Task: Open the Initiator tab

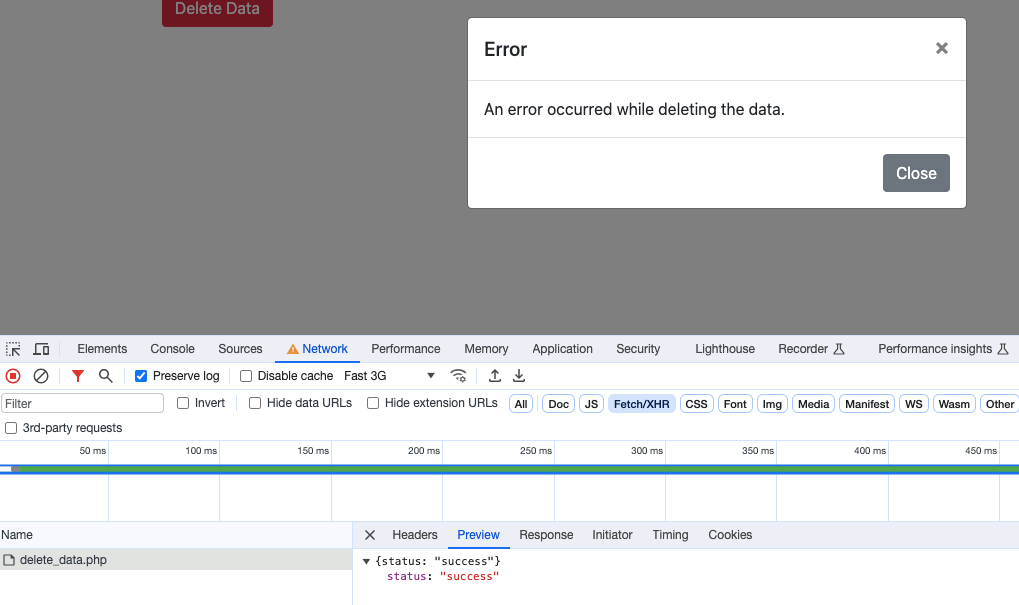Action: click(612, 535)
